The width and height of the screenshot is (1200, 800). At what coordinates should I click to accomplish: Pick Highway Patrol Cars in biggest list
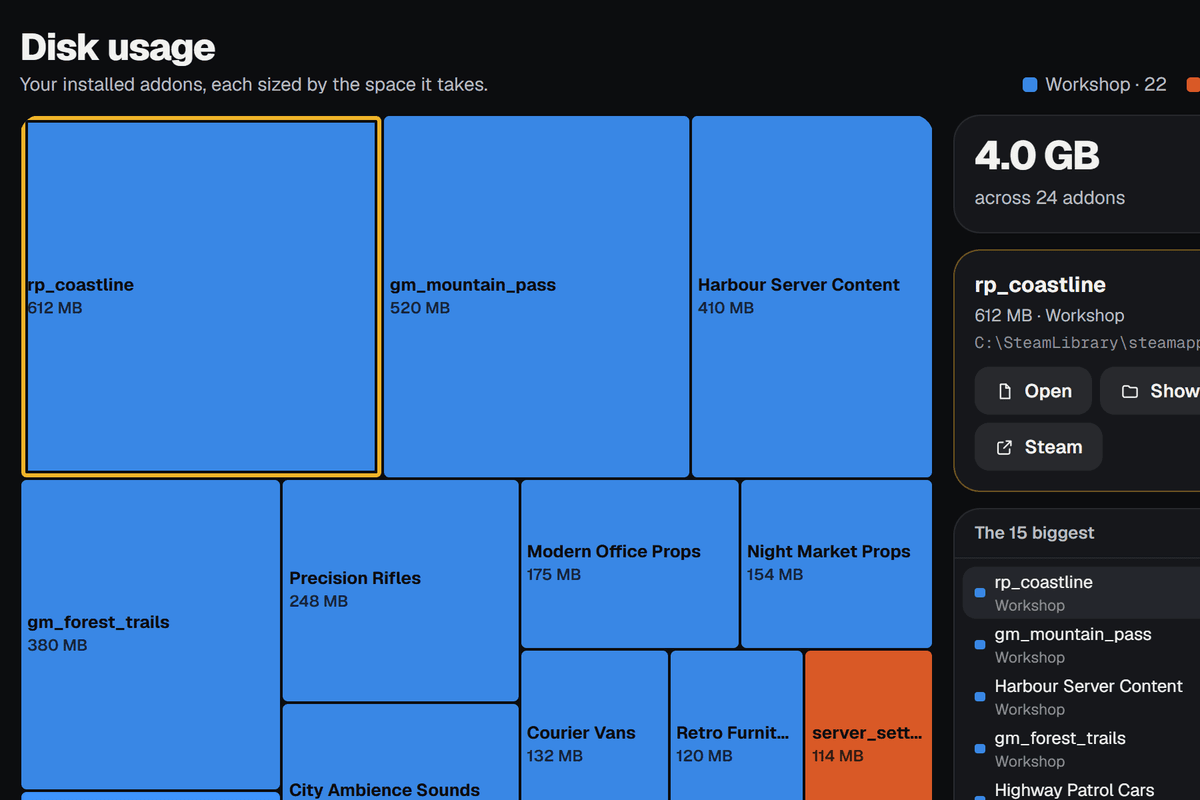click(1081, 790)
